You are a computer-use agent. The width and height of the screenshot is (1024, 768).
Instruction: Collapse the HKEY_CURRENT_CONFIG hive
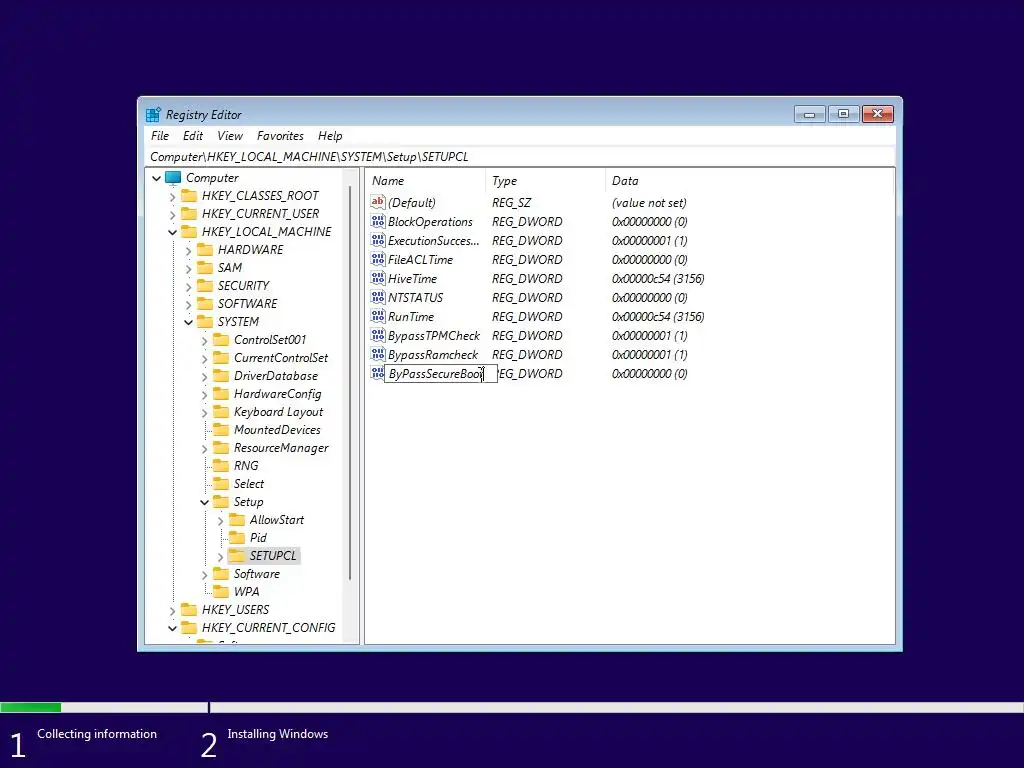[x=172, y=628]
